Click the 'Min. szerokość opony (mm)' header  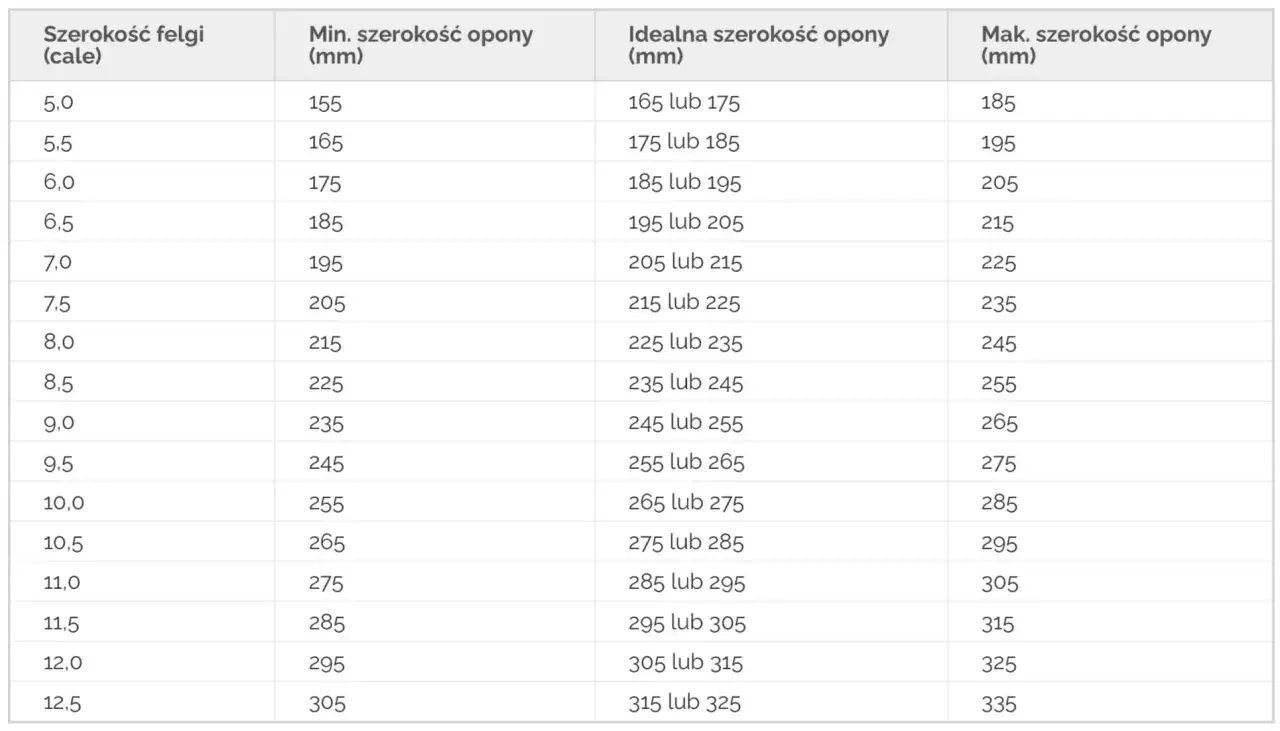click(420, 45)
